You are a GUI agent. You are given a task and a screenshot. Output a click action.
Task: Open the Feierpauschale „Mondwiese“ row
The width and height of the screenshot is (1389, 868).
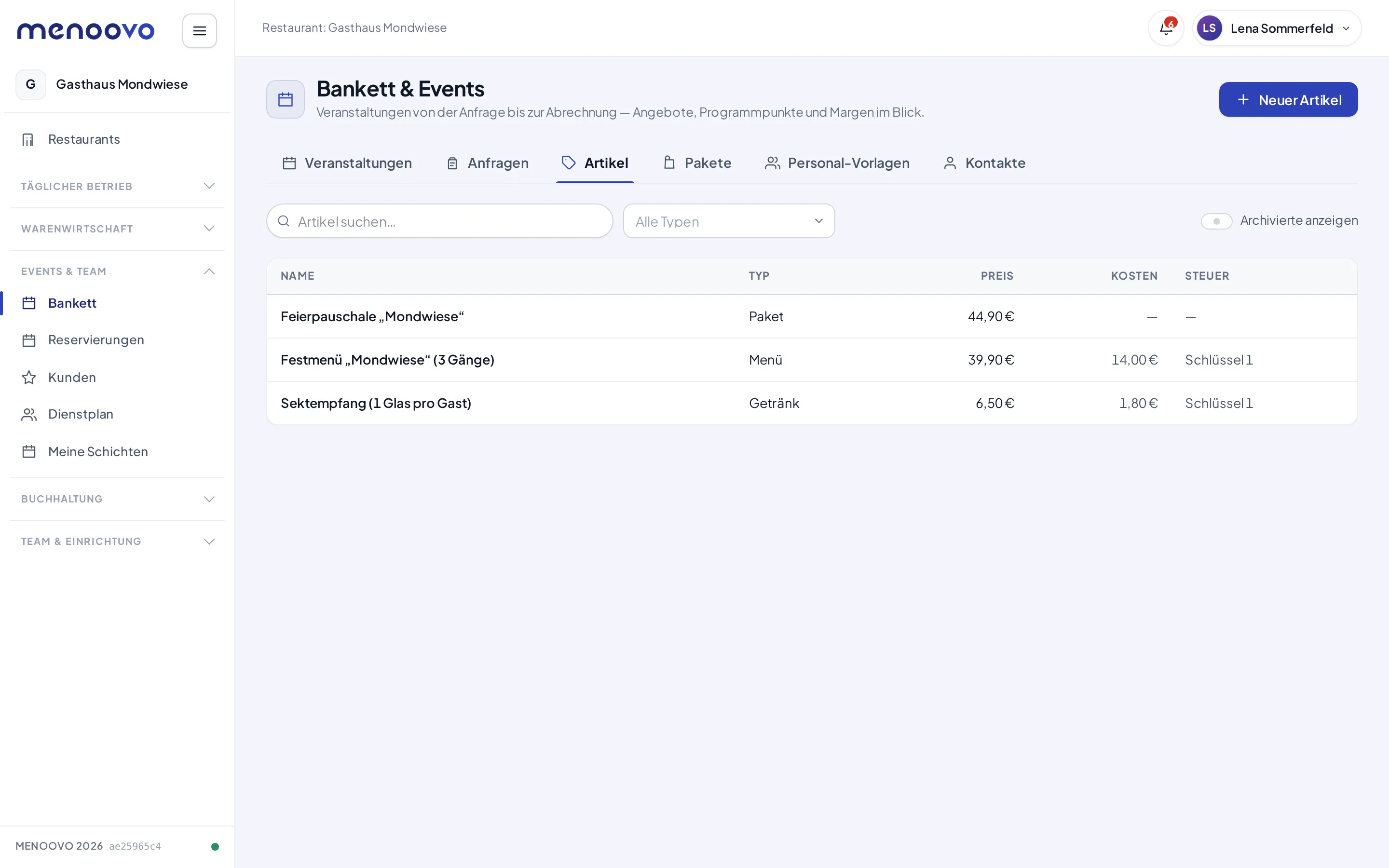[x=812, y=317]
